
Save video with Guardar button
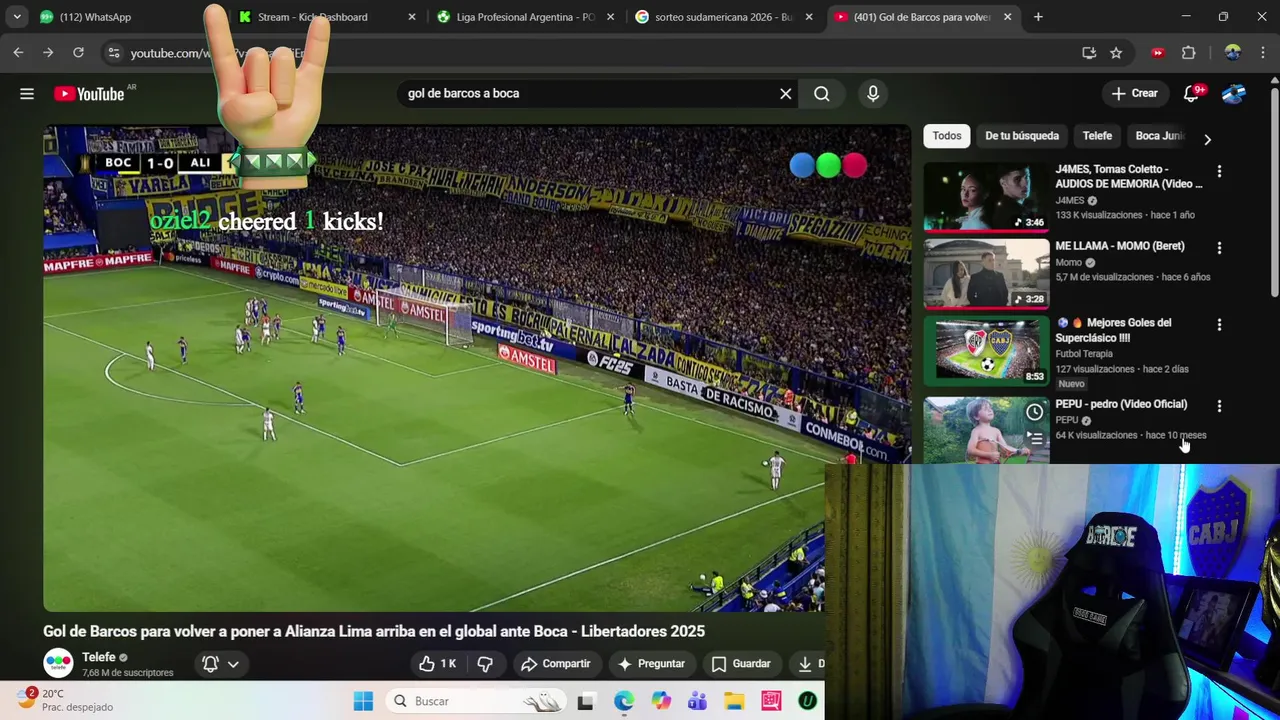point(741,664)
